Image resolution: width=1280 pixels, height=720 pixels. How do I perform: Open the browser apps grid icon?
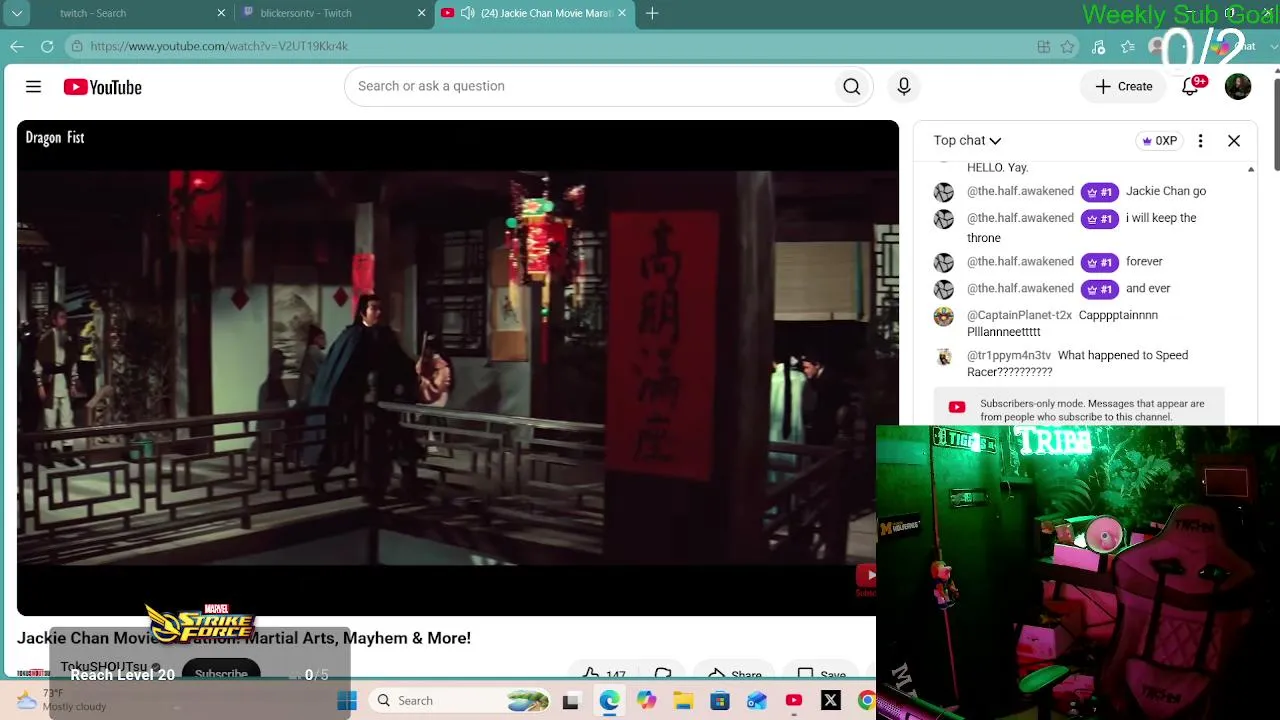1044,46
